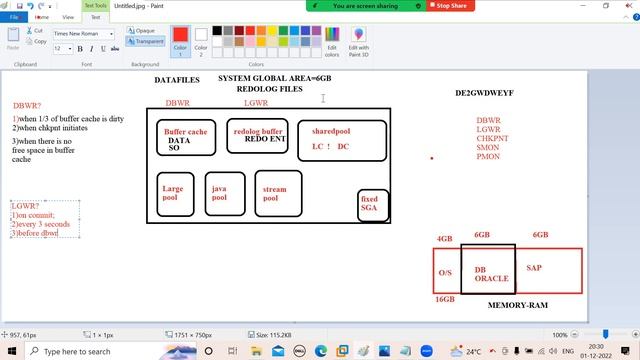The image size is (640, 360).
Task: Open the Windows Start menu
Action: pos(12,351)
